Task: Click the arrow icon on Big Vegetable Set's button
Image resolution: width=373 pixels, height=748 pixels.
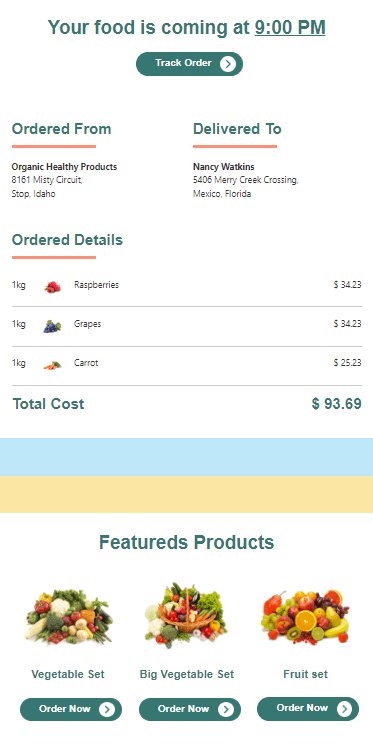Action: click(226, 710)
